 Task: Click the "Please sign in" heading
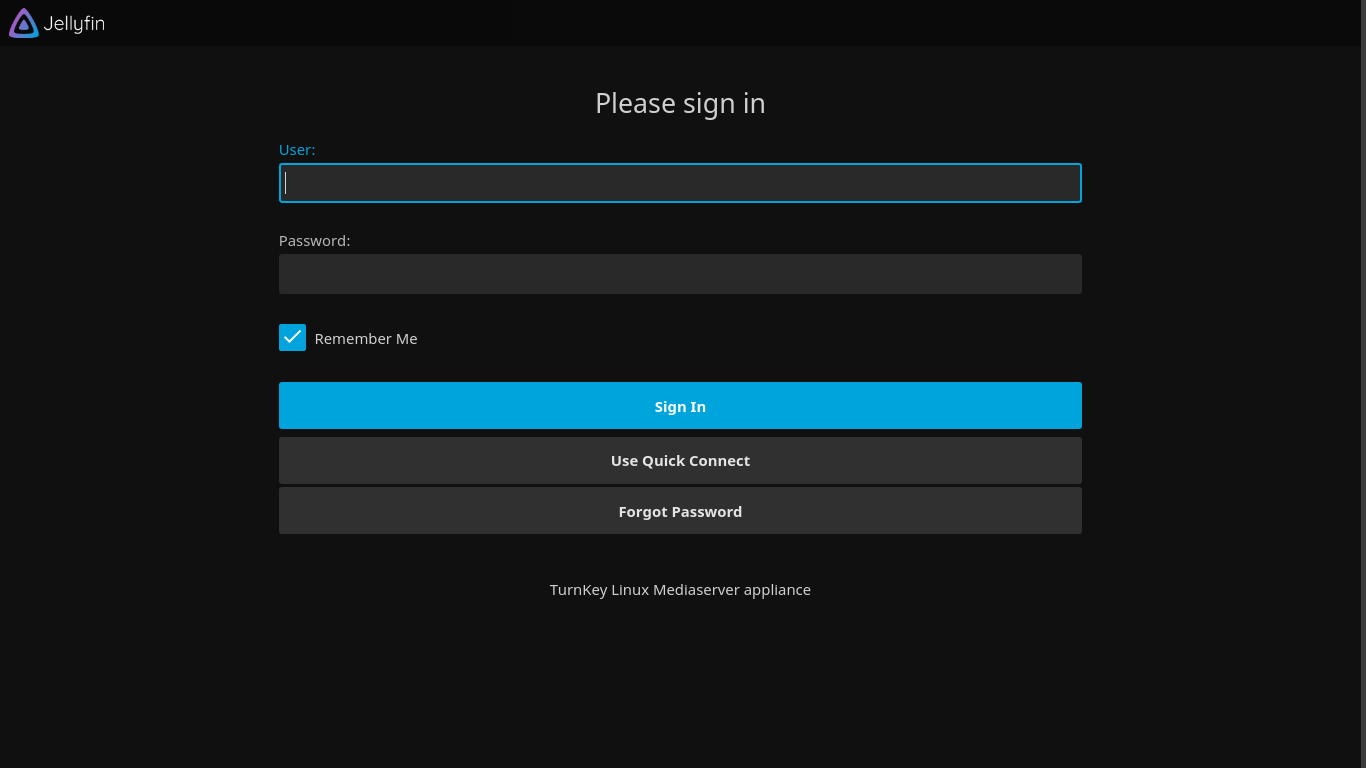[x=680, y=104]
